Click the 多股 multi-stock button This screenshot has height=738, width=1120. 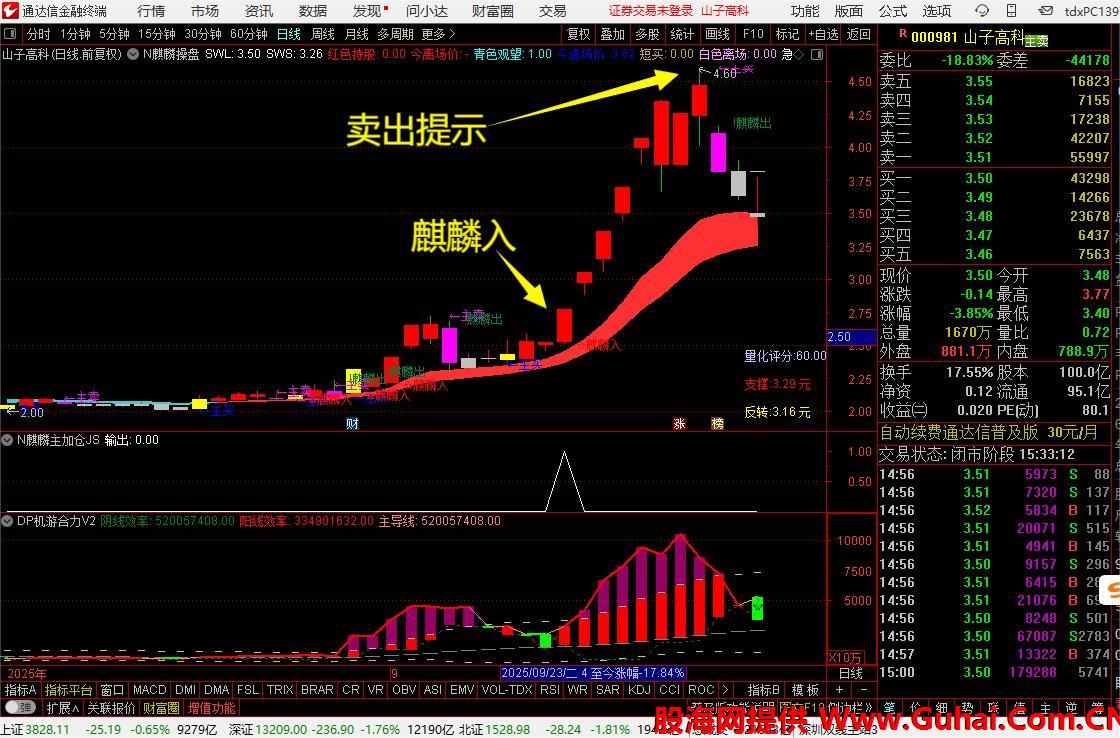(647, 34)
